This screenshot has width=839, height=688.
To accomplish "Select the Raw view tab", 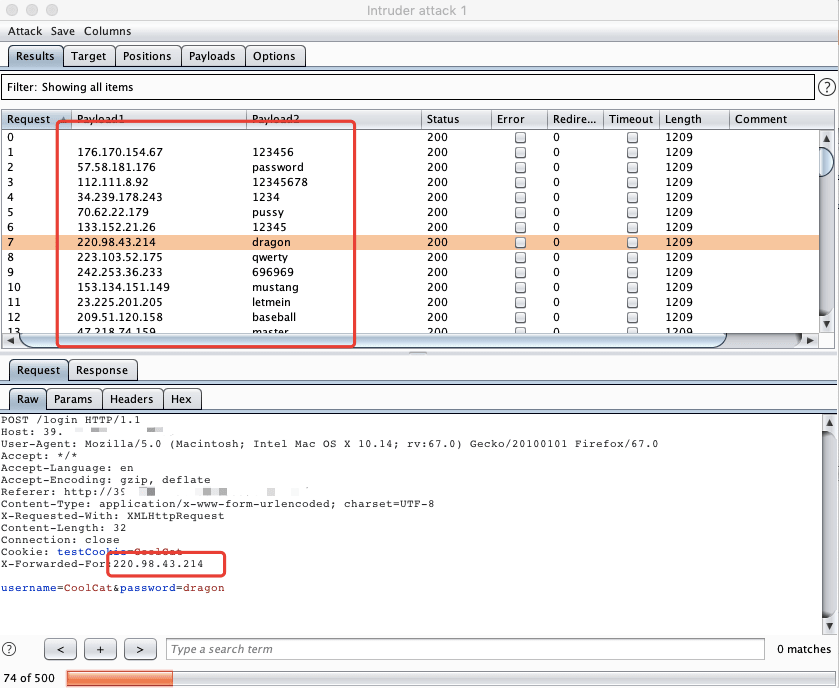I will pyautogui.click(x=28, y=399).
